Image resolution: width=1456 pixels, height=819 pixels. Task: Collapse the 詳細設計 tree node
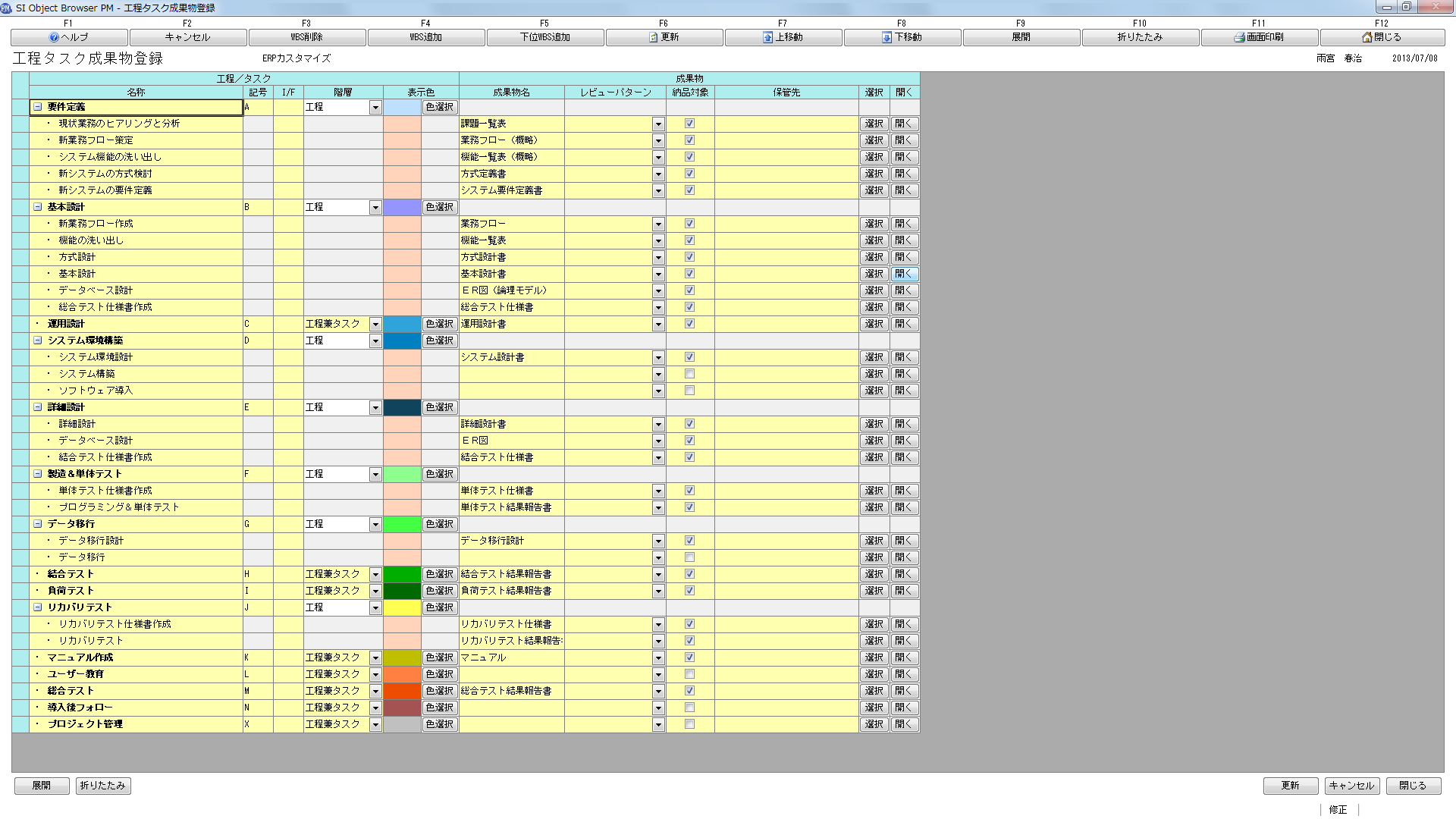click(x=37, y=407)
